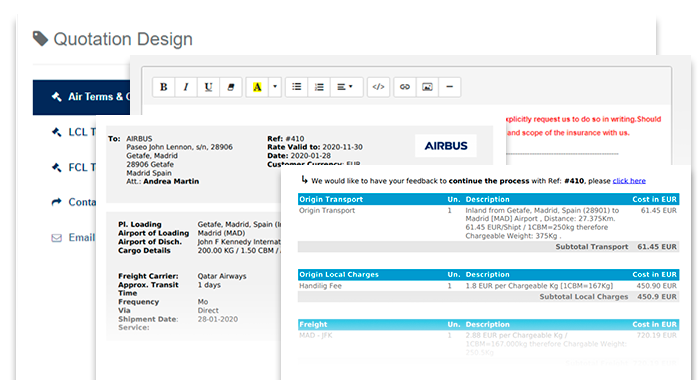The width and height of the screenshot is (700, 380).
Task: Click the eraser clear-formatting icon
Action: coord(230,87)
